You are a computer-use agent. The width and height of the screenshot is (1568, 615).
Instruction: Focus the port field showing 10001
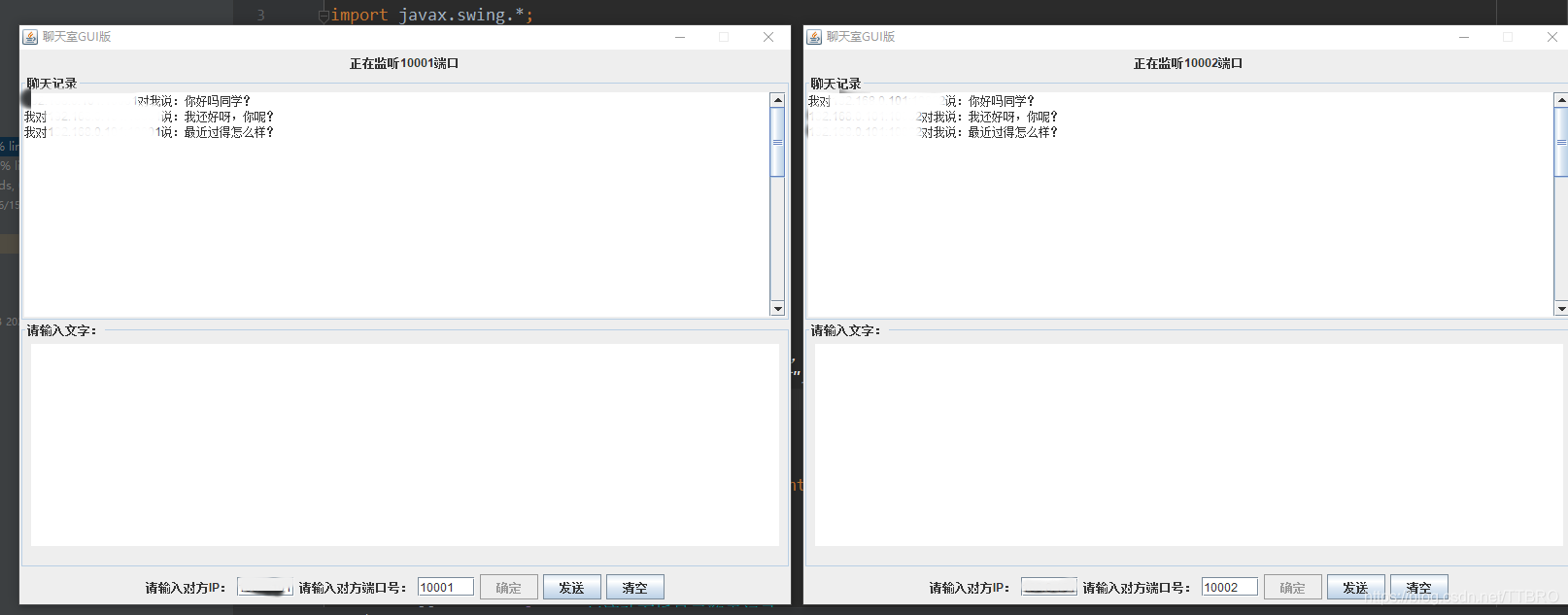(446, 587)
